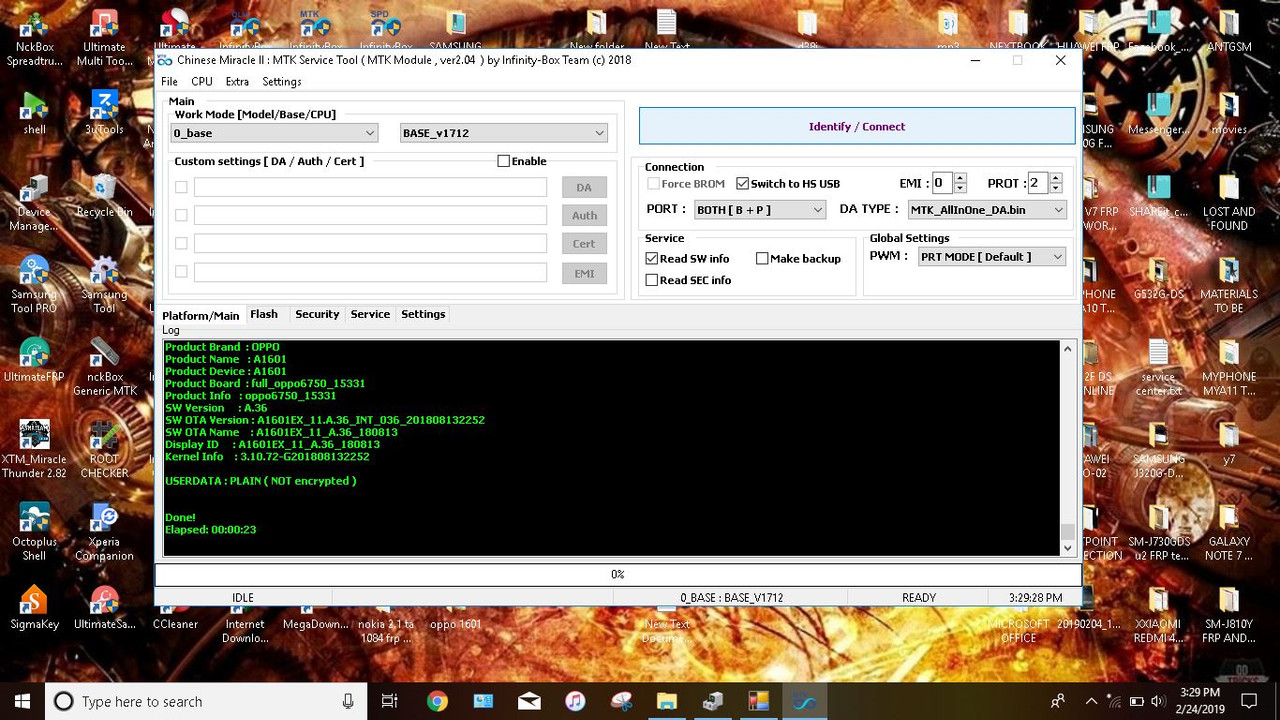Viewport: 1280px width, 720px height.
Task: Open the MATERIALS TO BE folder
Action: (1229, 285)
